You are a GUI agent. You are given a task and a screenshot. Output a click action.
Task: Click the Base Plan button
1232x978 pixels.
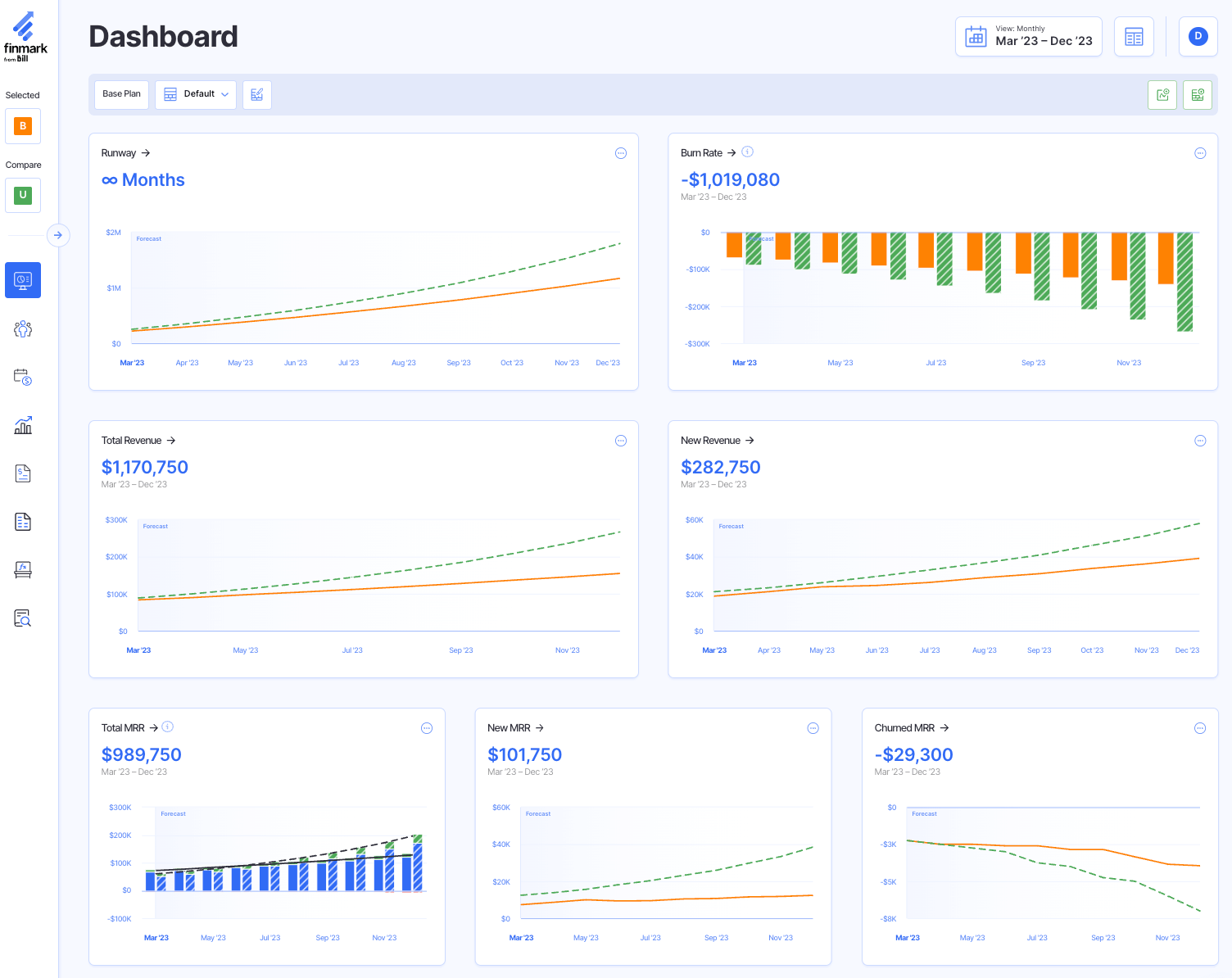coord(121,94)
